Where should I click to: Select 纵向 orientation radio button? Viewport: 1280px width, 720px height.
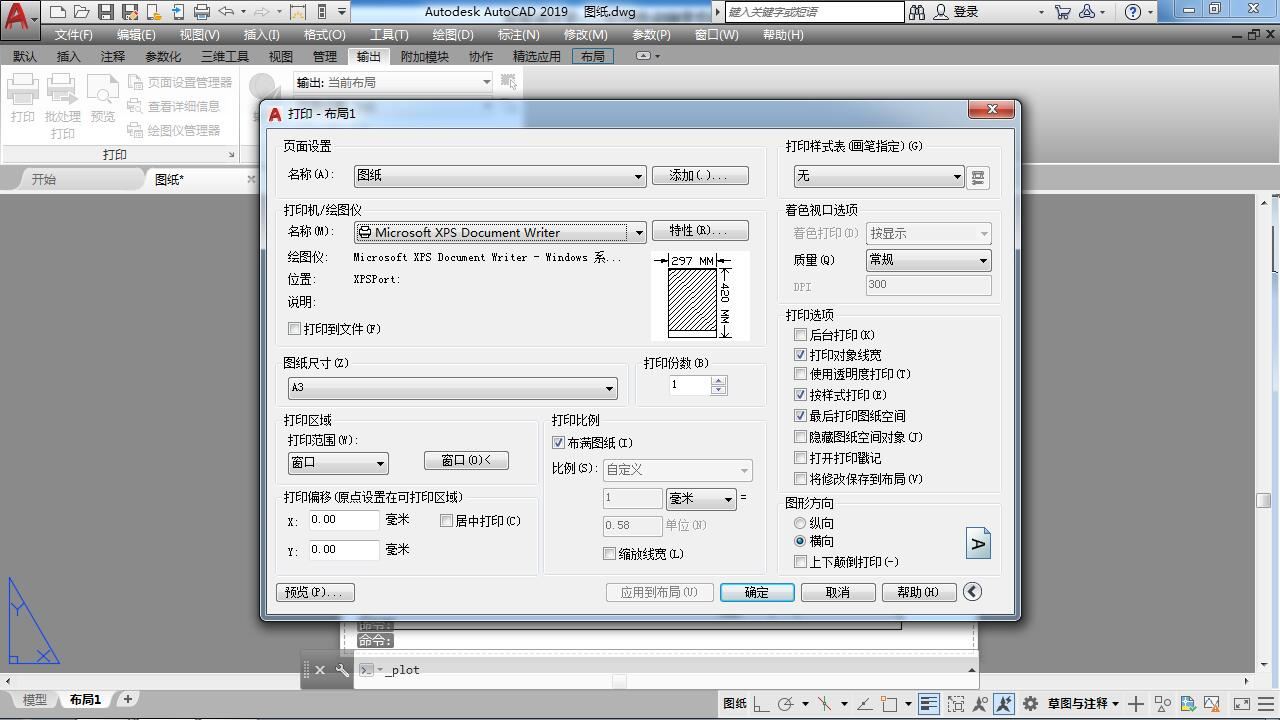coord(800,523)
